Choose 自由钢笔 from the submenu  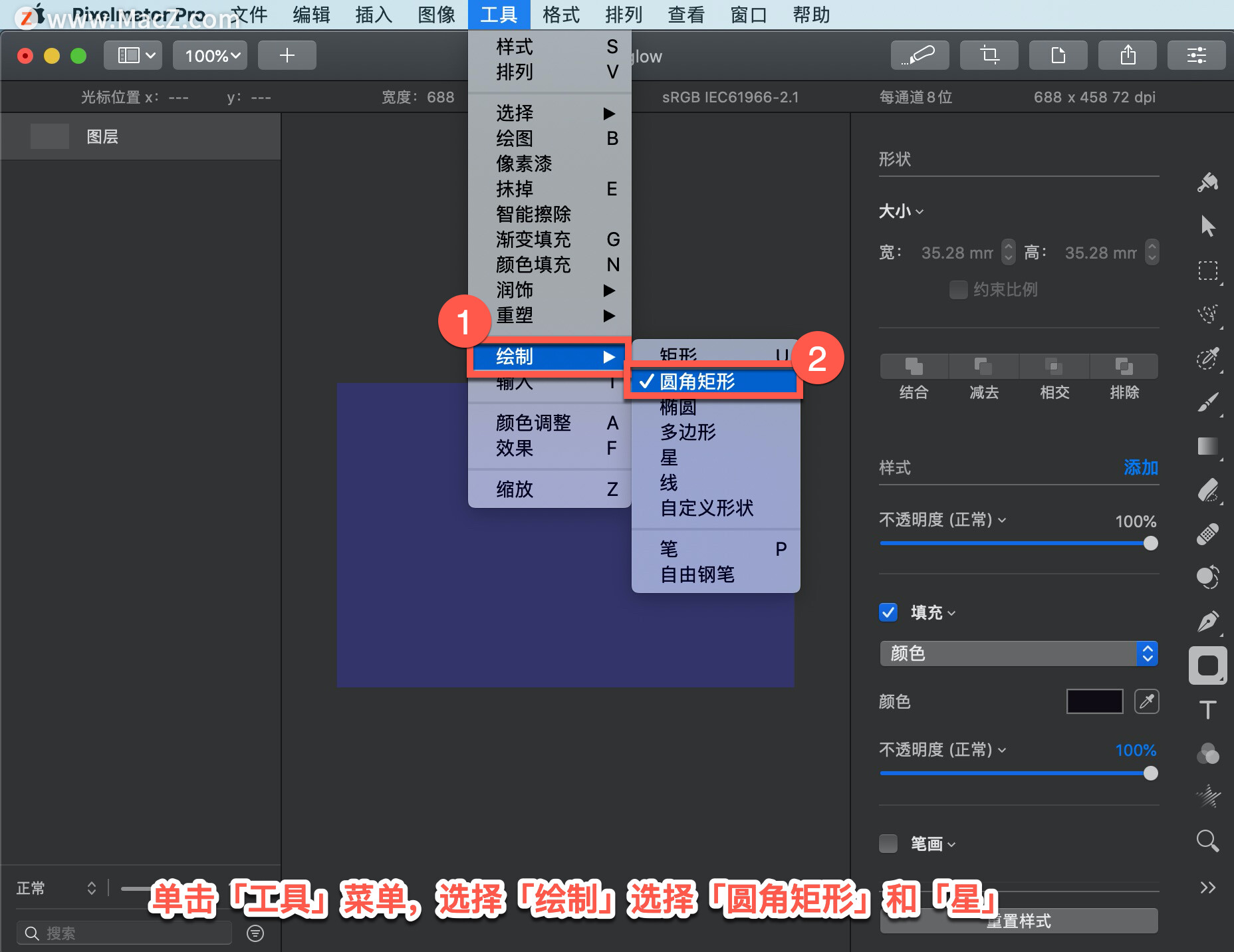[715, 574]
